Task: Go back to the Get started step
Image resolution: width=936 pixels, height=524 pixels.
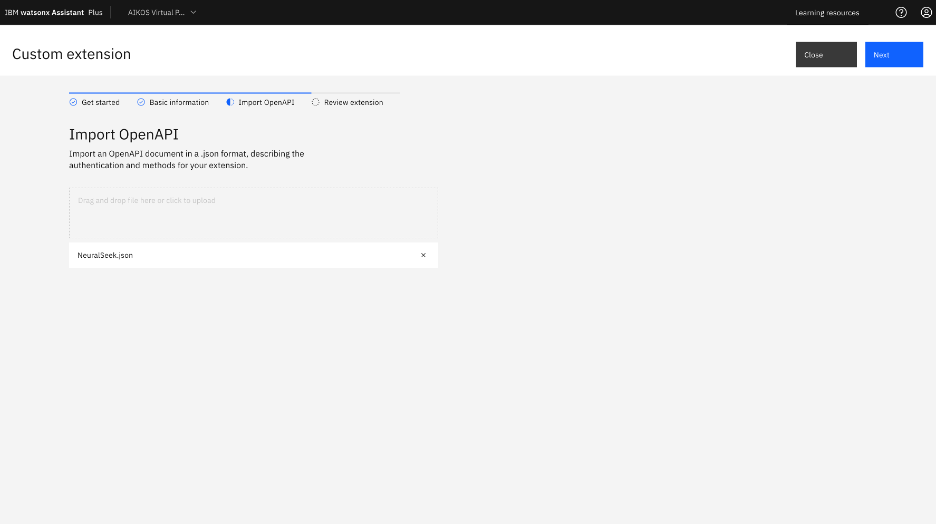Action: (100, 102)
